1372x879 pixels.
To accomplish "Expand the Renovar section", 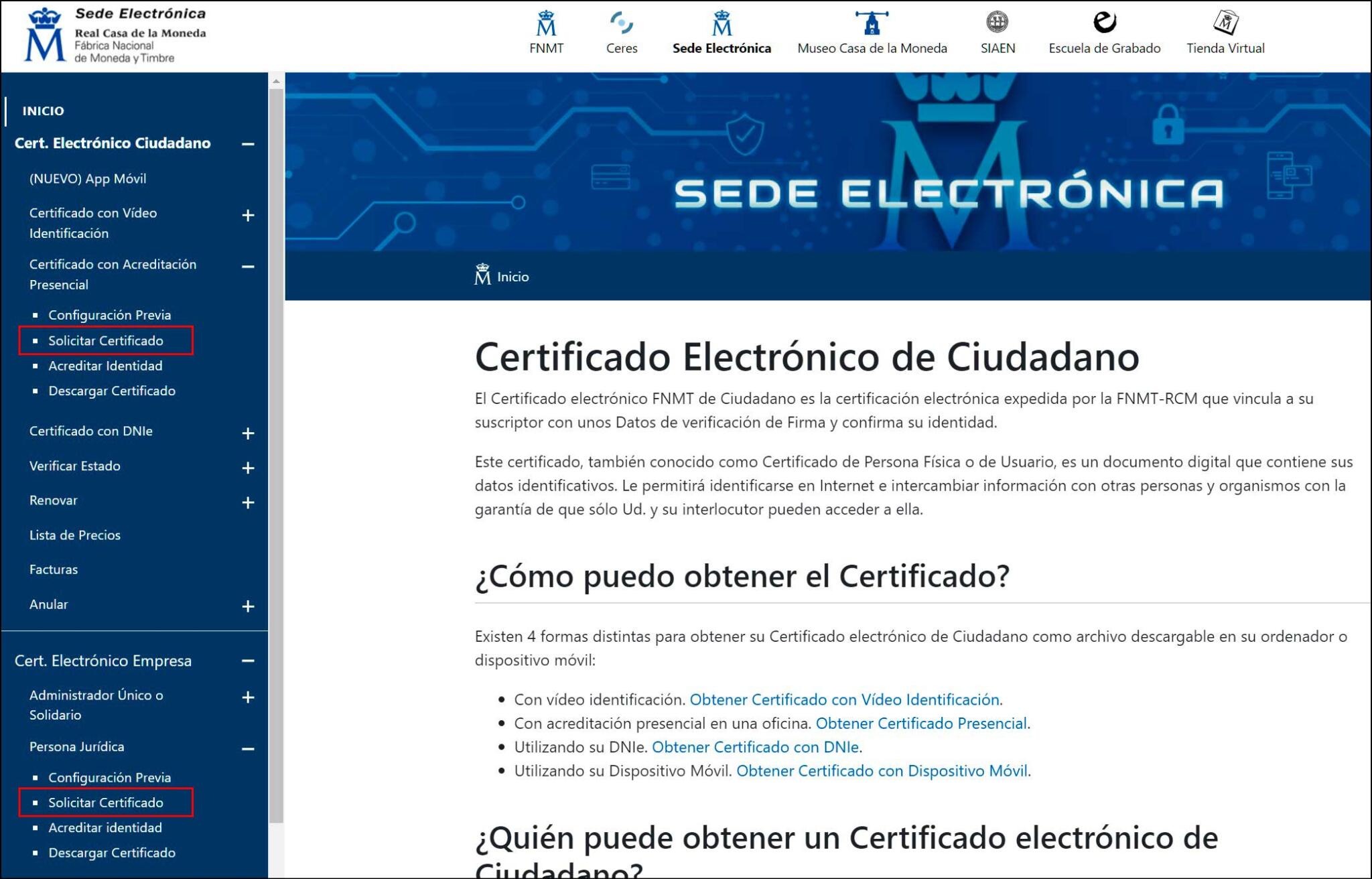I will point(249,501).
